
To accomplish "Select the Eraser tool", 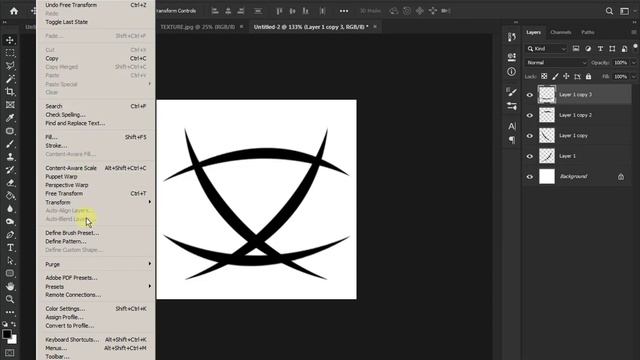I will 10,183.
